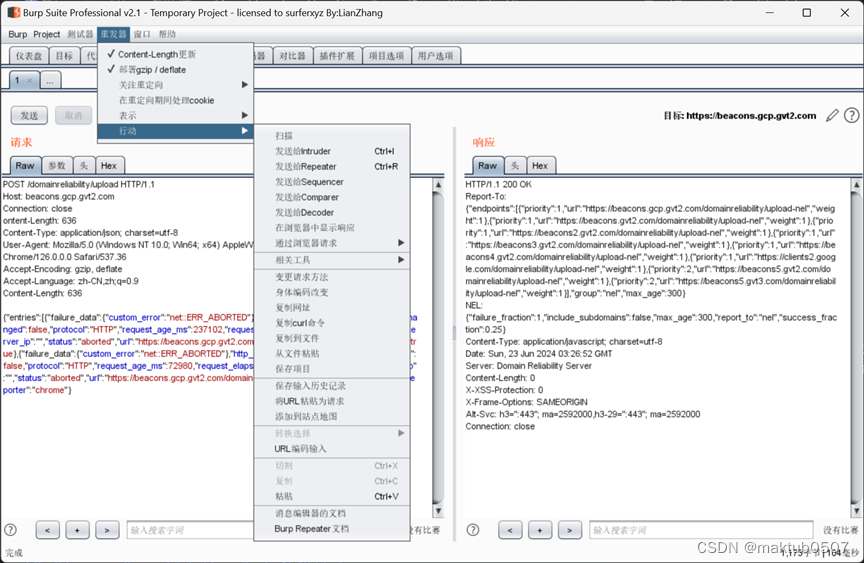Open 窗口 menu in menu bar
The width and height of the screenshot is (864, 563).
[x=142, y=34]
